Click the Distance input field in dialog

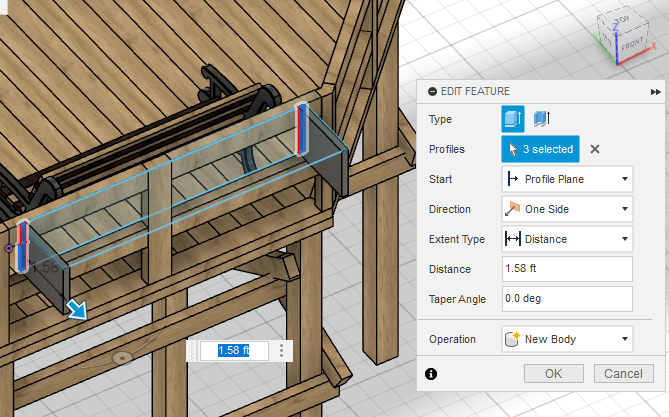point(567,269)
